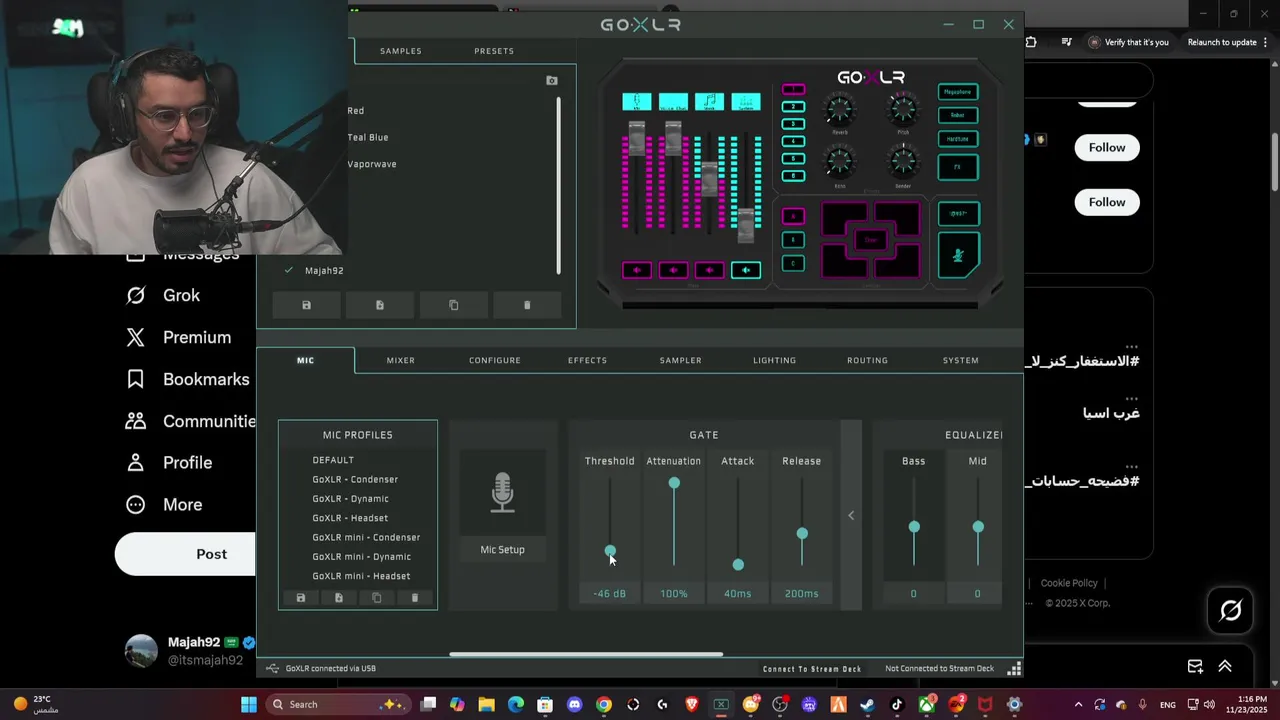Open the Discord icon in the taskbar
This screenshot has width=1280, height=720.
[x=574, y=704]
